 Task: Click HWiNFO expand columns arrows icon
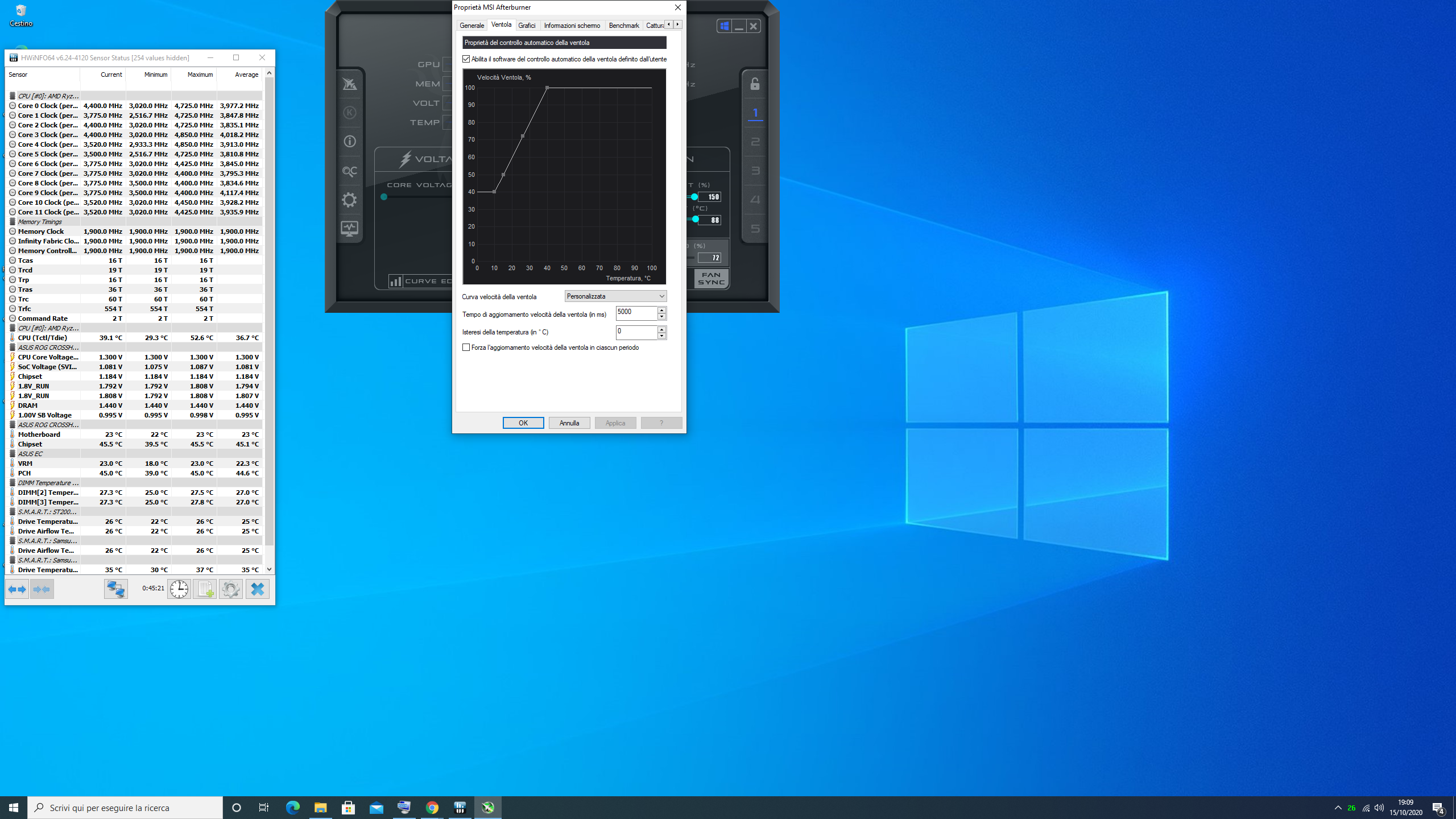tap(17, 589)
